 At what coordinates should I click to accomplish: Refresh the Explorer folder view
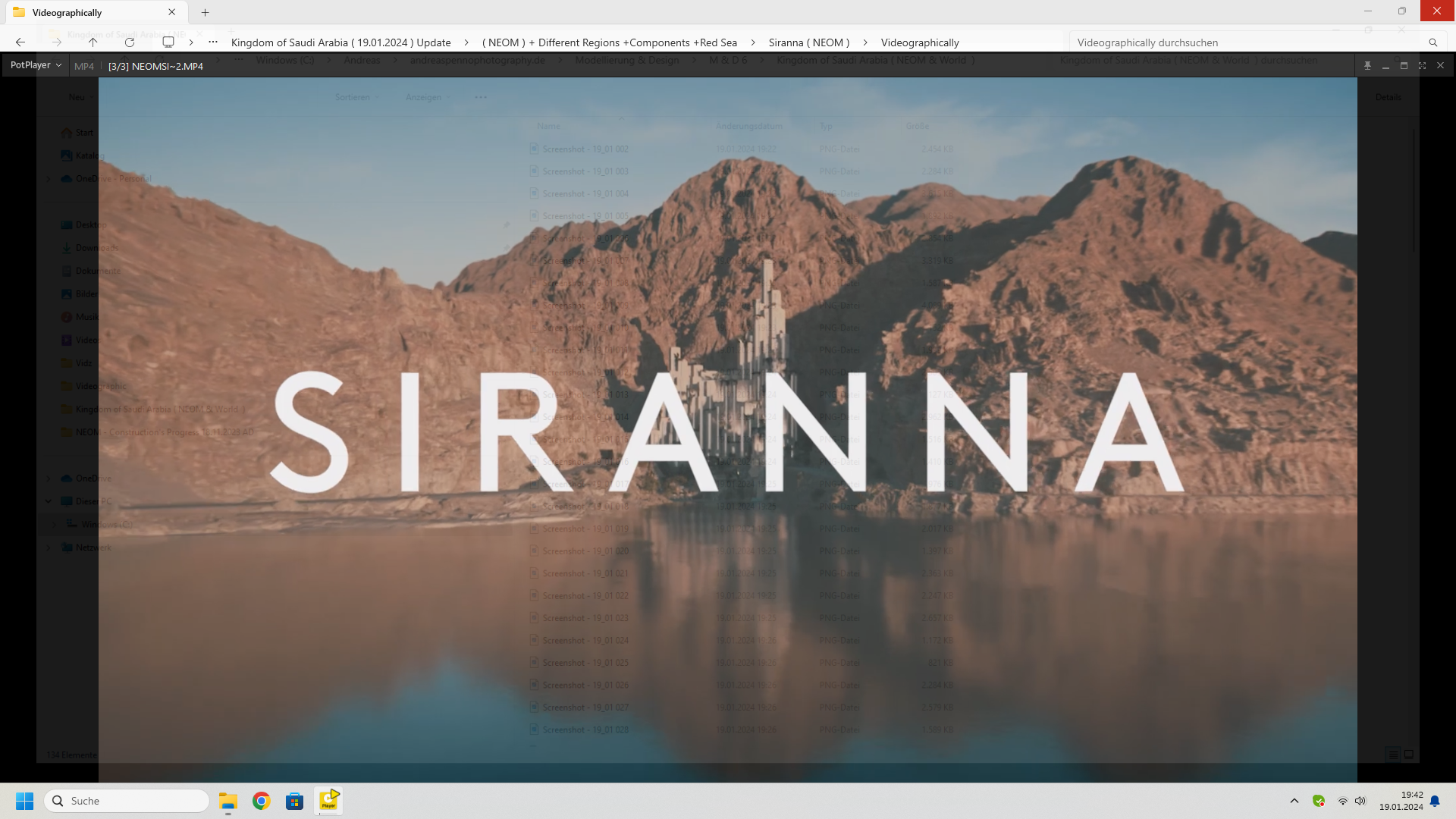pyautogui.click(x=130, y=42)
